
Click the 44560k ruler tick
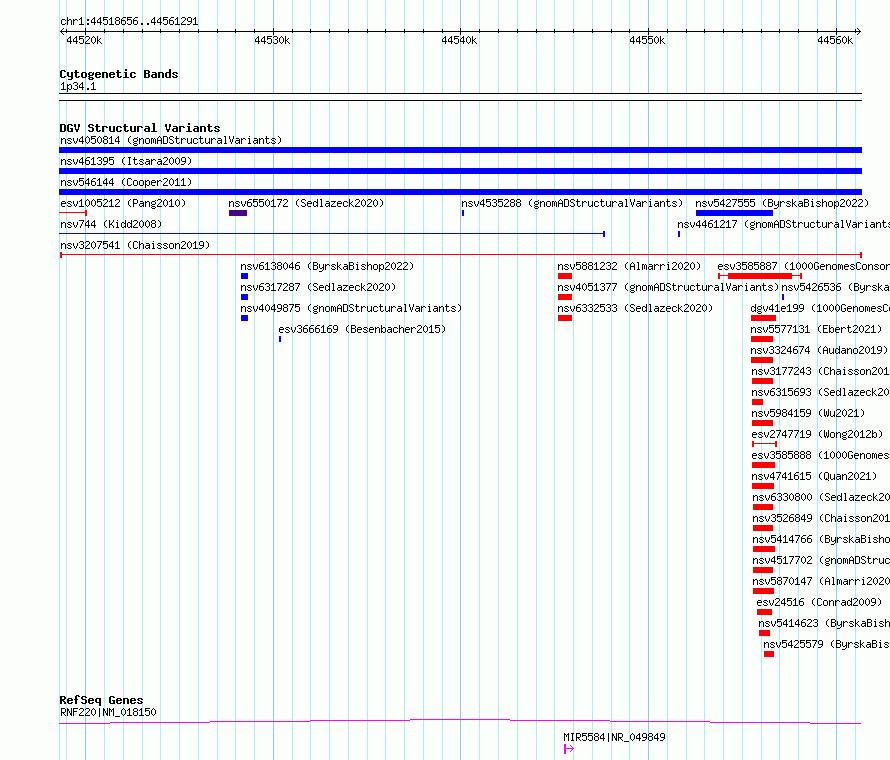pos(835,40)
